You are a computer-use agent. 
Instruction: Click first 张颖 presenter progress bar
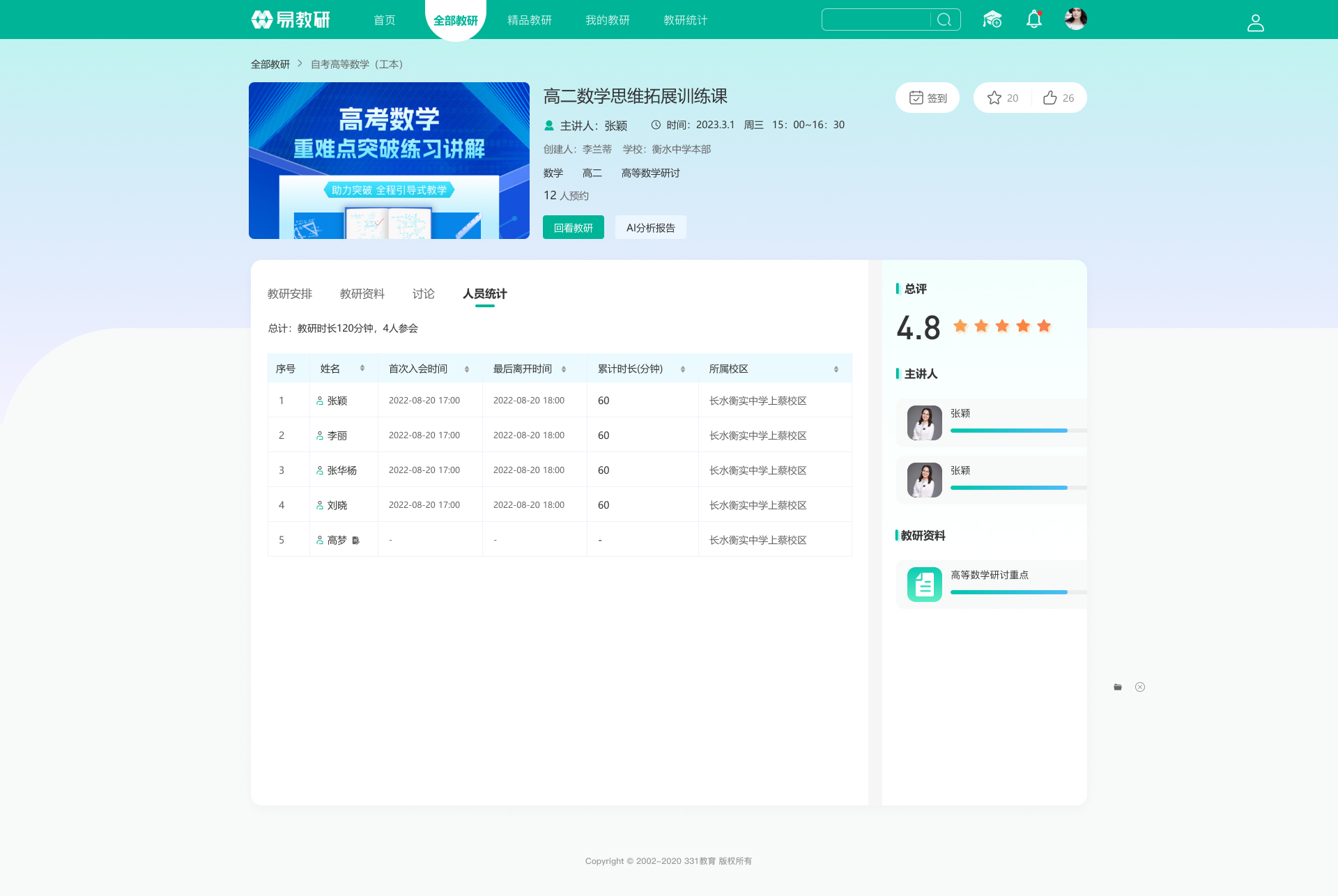pos(1018,431)
